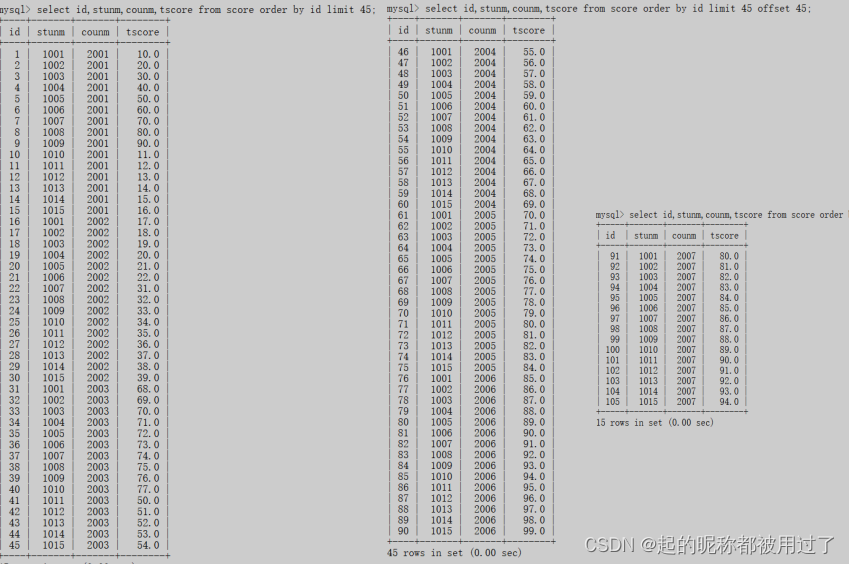Click the 'tscore' header of the table starting at id 46
Viewport: 849px width, 564px height.
(x=528, y=30)
